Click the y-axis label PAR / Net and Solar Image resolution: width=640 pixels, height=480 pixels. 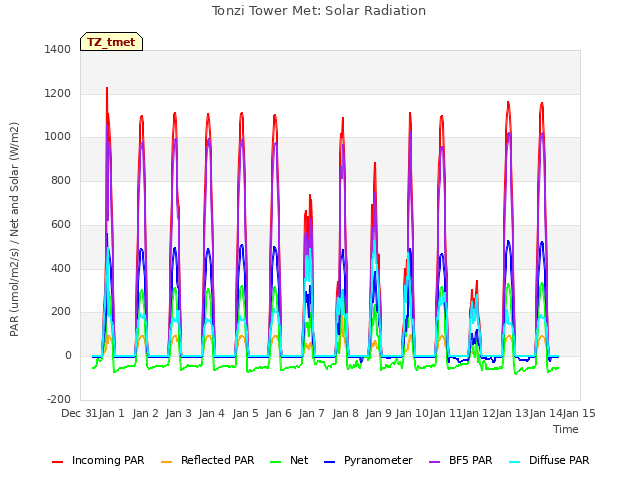[14, 229]
